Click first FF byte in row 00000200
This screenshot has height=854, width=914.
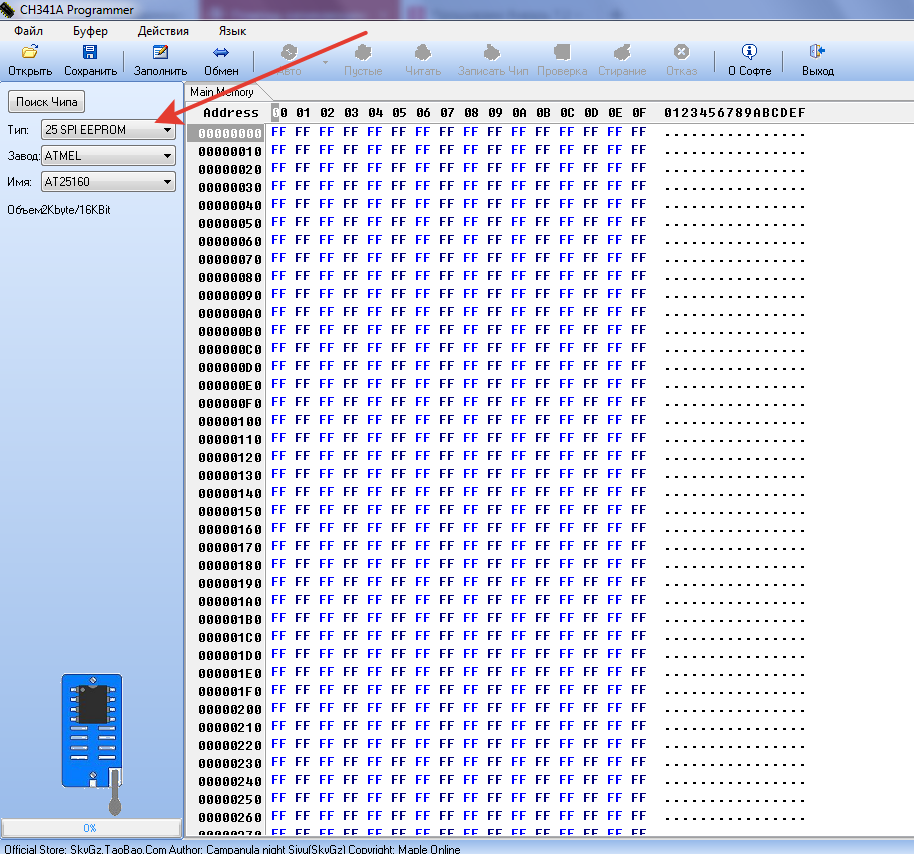coord(279,708)
